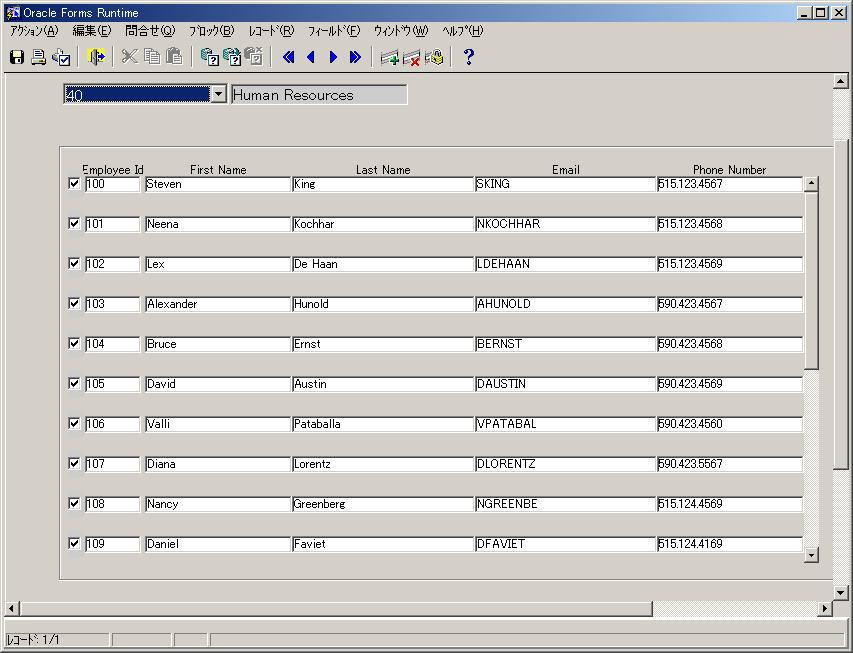Uncheck the checkbox for Valli Pataballa
Image resolution: width=853 pixels, height=653 pixels.
[x=75, y=423]
